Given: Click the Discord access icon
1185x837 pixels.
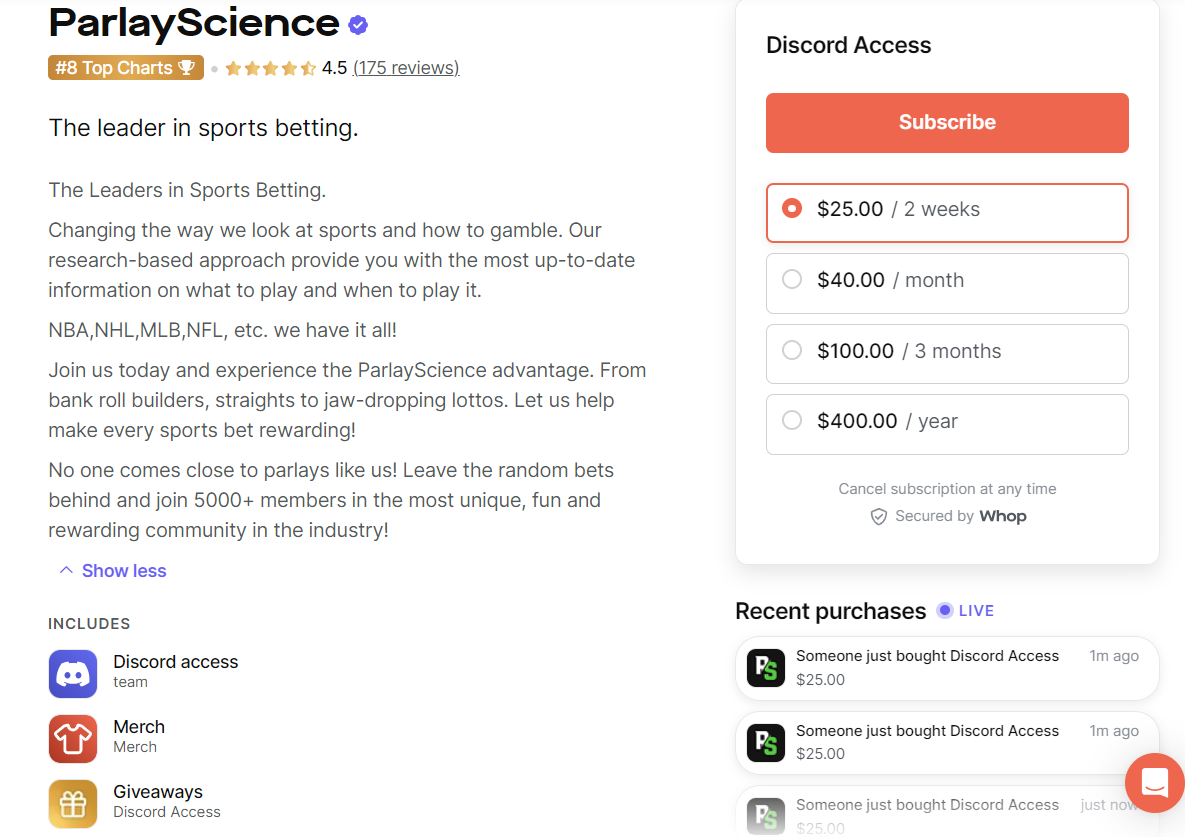Looking at the screenshot, I should click(72, 673).
